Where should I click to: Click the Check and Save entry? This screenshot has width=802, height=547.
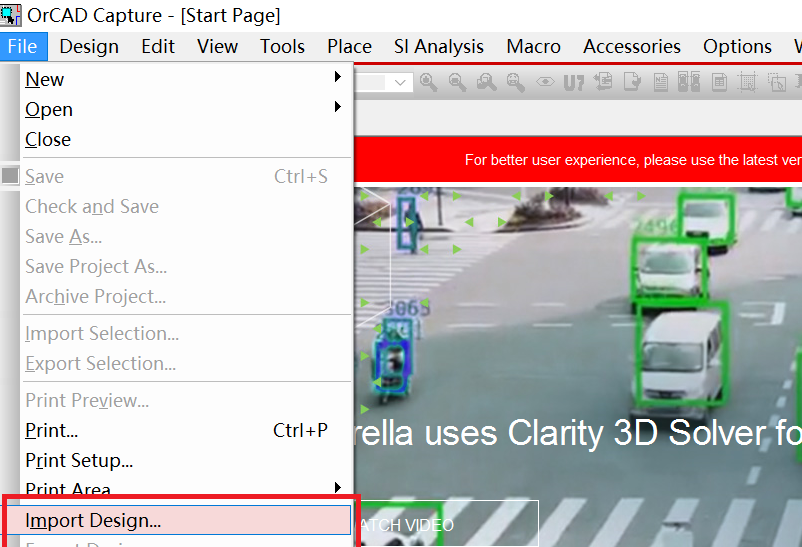pos(187,206)
